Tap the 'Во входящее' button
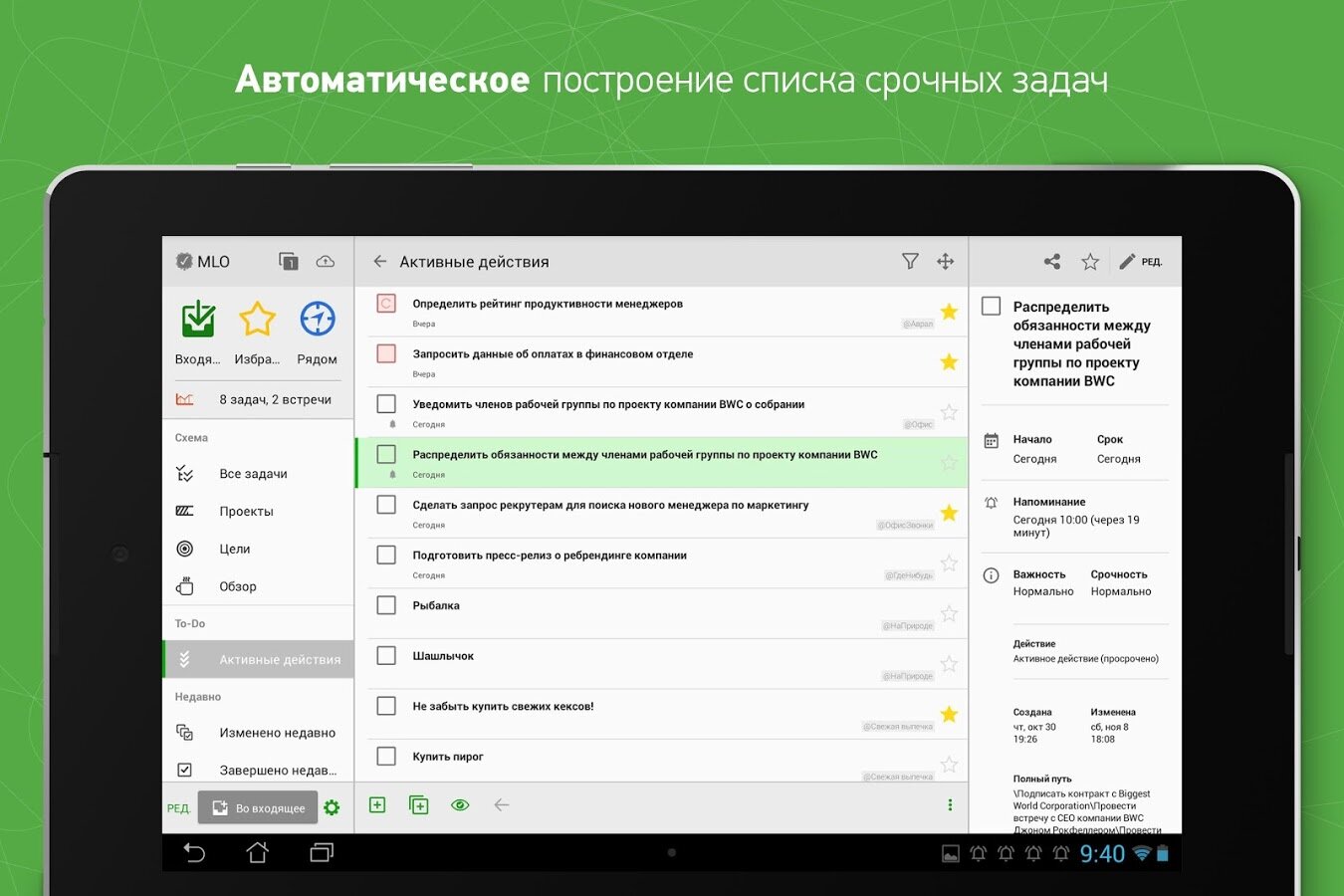 tap(258, 807)
